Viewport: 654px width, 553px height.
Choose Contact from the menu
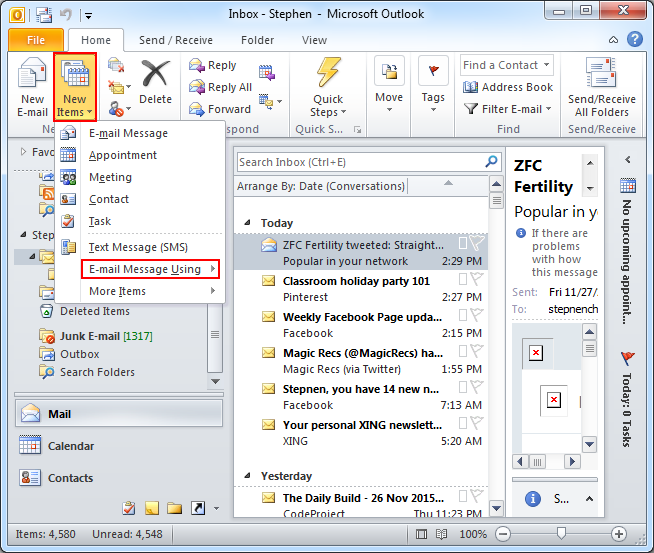(140, 199)
